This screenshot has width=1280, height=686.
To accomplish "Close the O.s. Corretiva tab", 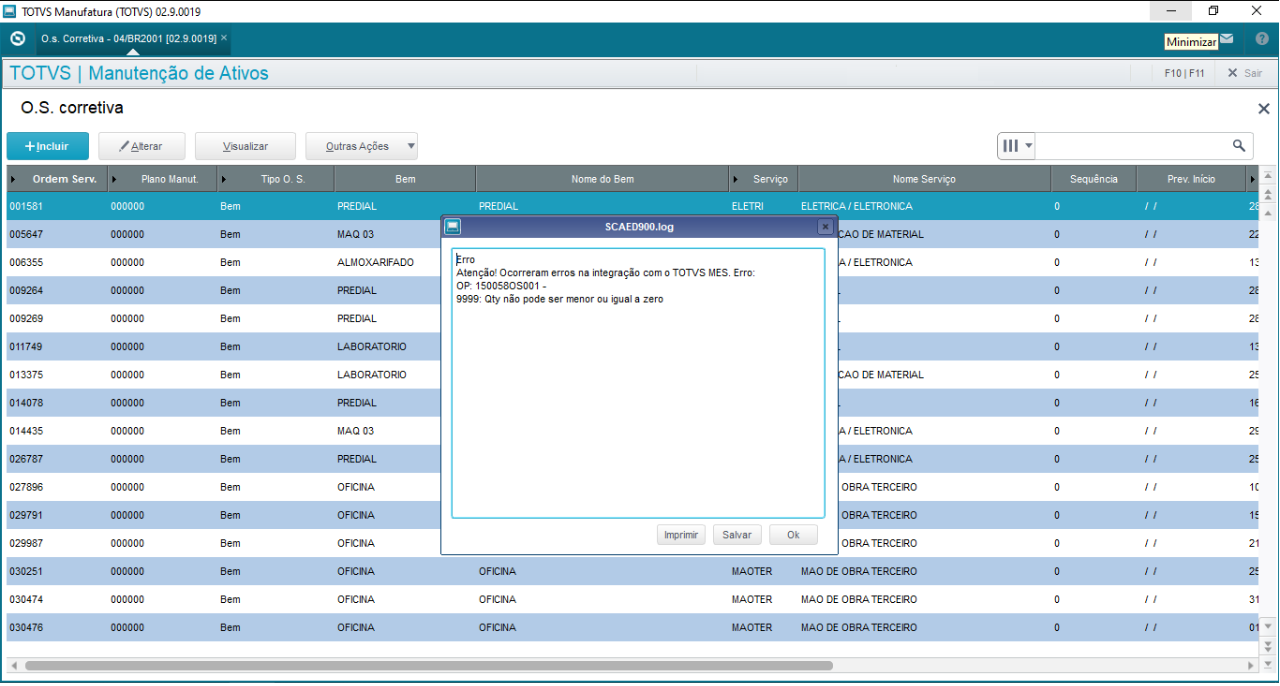I will tap(224, 38).
